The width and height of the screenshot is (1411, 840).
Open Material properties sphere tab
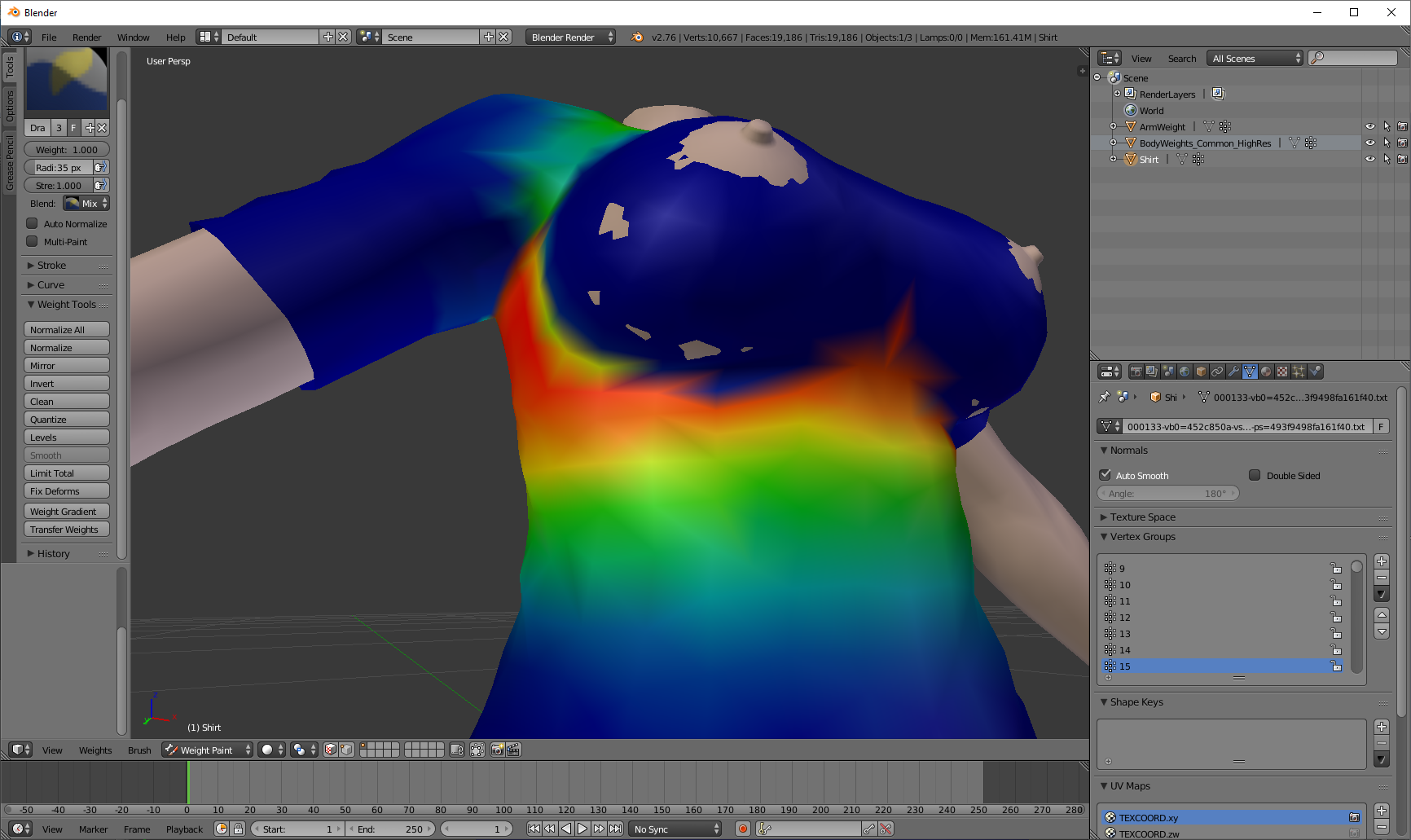1266,372
